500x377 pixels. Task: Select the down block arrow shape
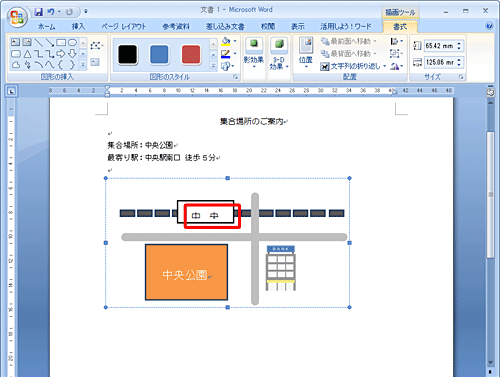click(x=72, y=54)
